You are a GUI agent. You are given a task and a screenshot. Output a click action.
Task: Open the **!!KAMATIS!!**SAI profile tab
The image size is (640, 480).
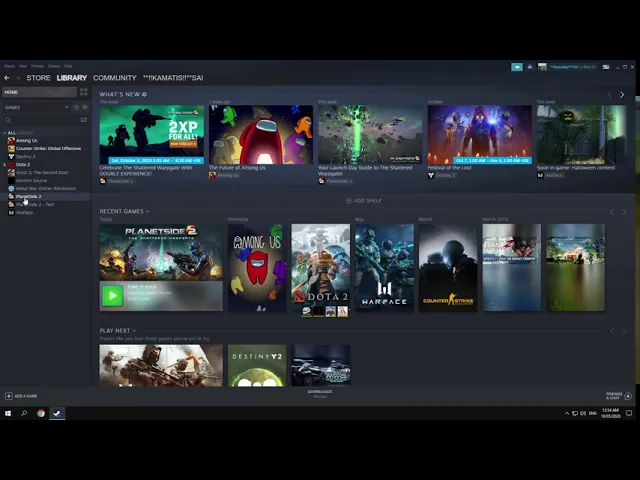173,78
